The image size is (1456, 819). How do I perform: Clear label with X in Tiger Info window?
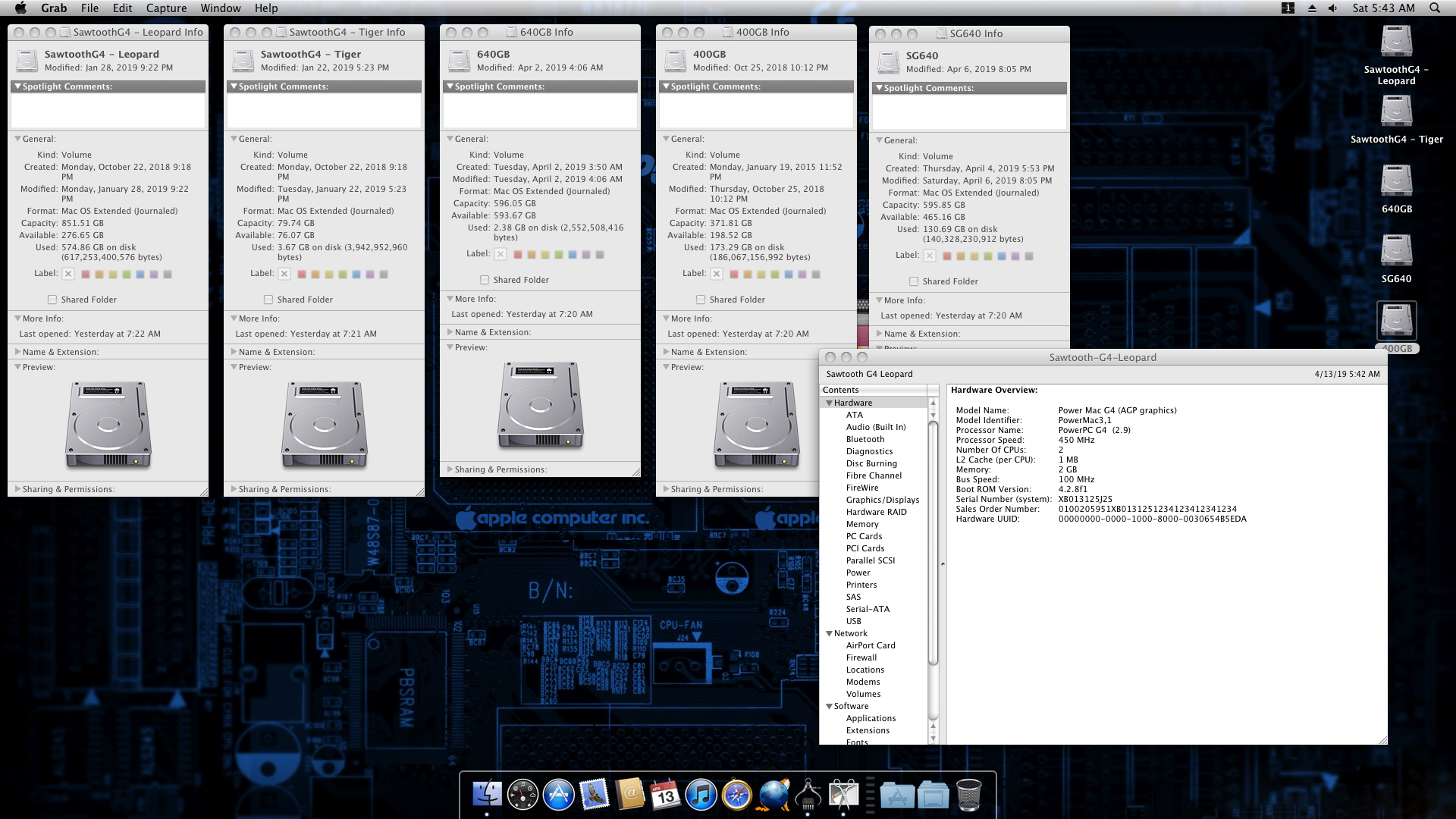(284, 274)
